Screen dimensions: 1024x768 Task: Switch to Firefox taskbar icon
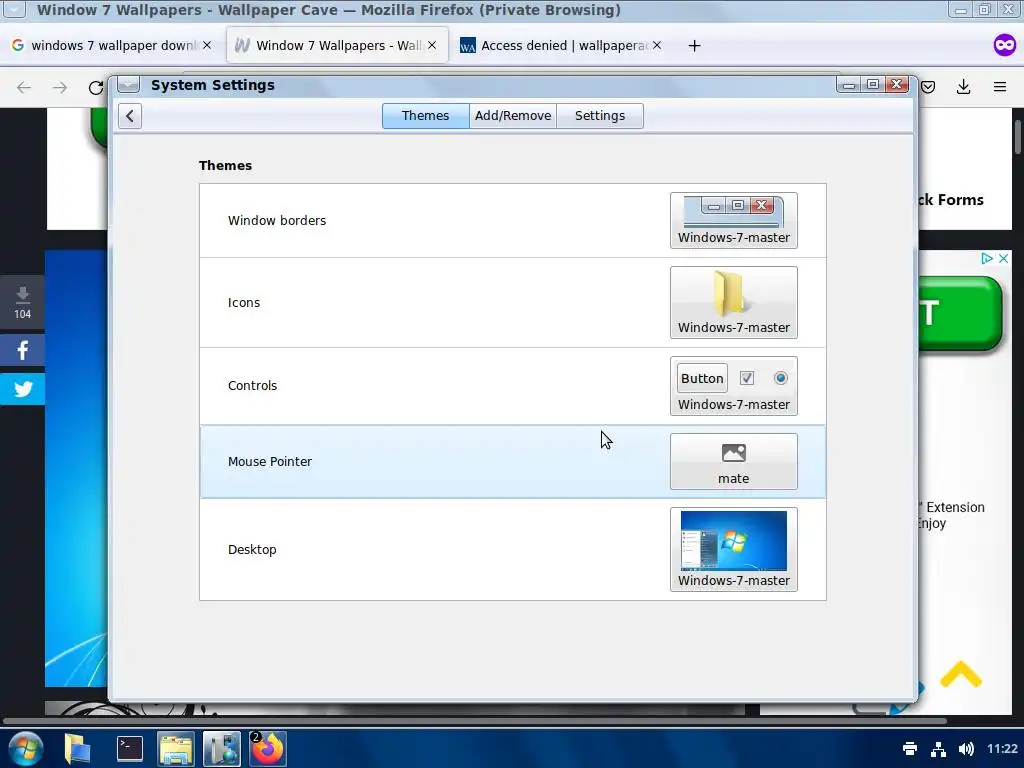(268, 748)
